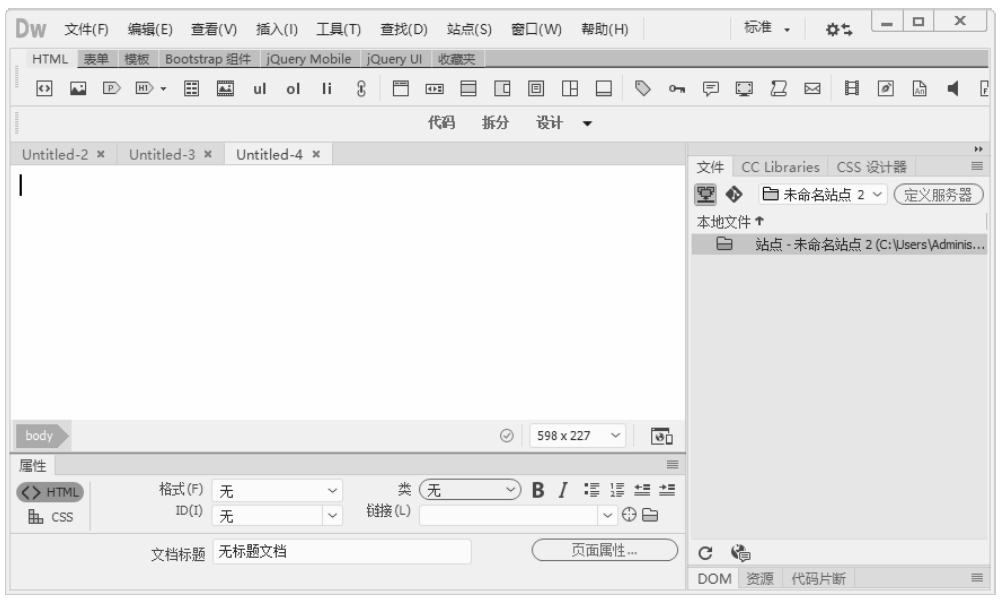Toggle Italic formatting in Properties
The width and height of the screenshot is (1000, 604).
[562, 490]
